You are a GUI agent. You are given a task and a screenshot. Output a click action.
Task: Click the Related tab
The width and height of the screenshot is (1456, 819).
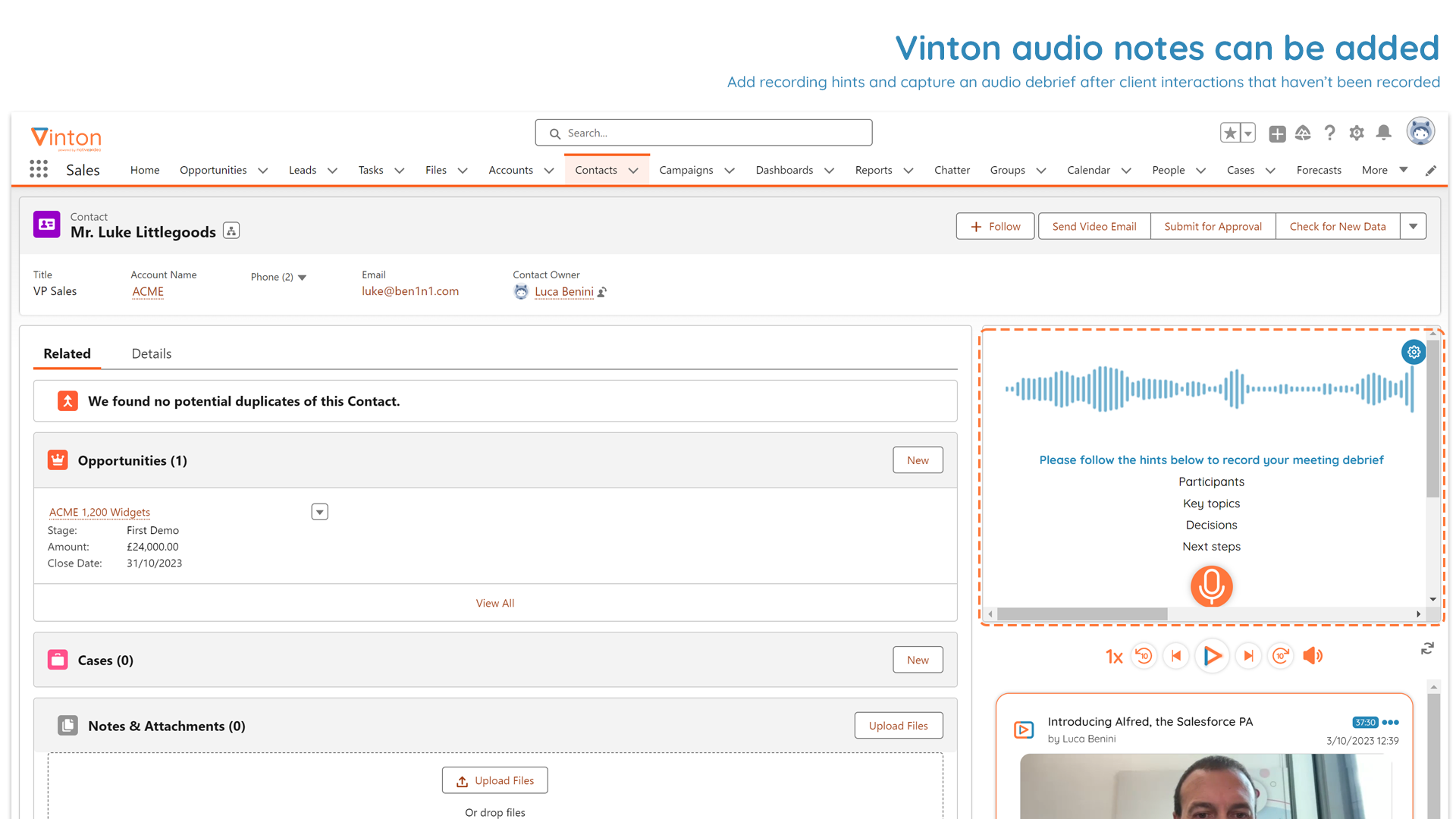tap(67, 353)
